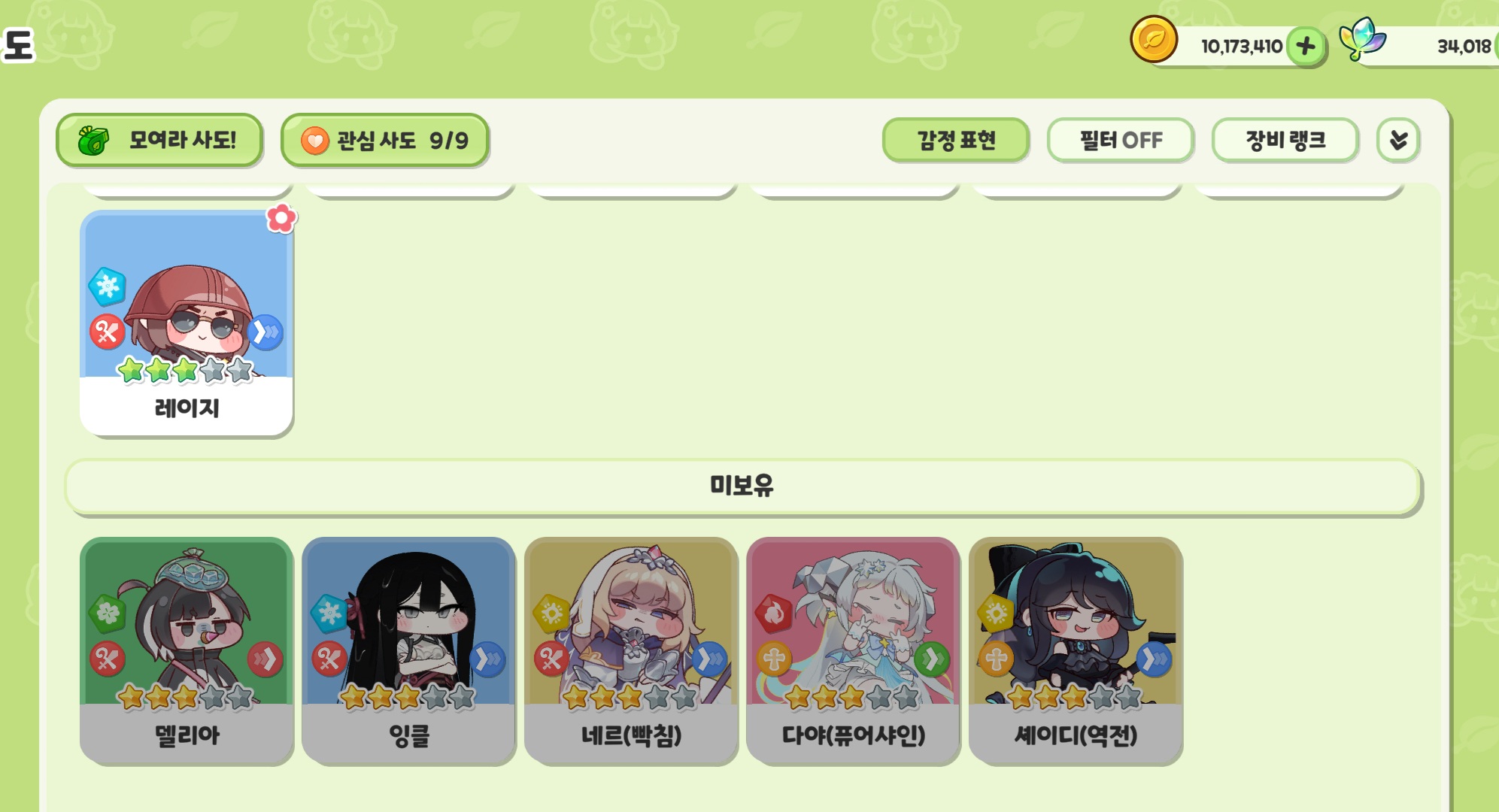Open the 장비 랭크 sort dropdown
Screen dimensions: 1499x812
click(1285, 141)
